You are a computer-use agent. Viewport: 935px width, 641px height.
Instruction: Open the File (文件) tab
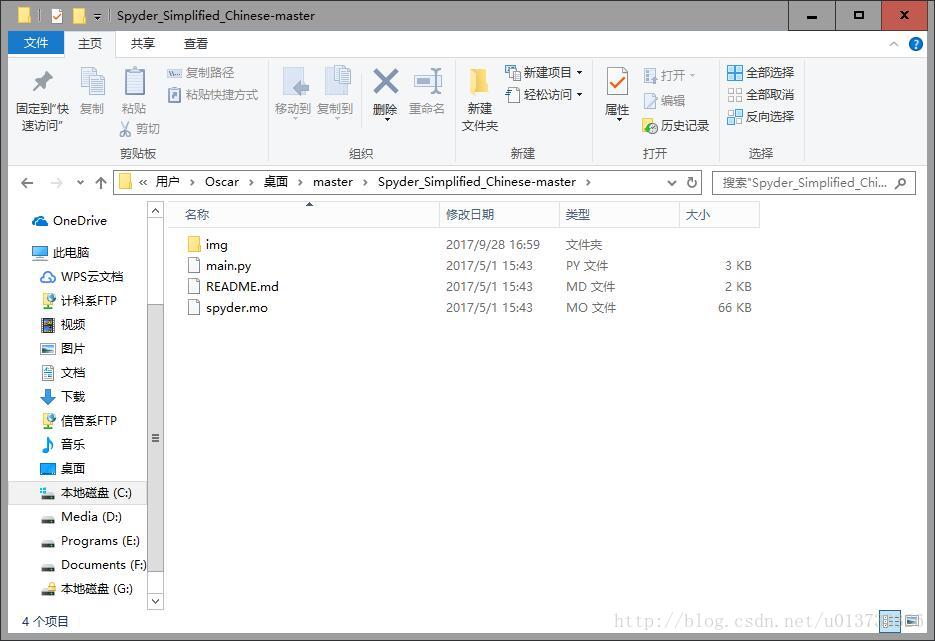[36, 43]
